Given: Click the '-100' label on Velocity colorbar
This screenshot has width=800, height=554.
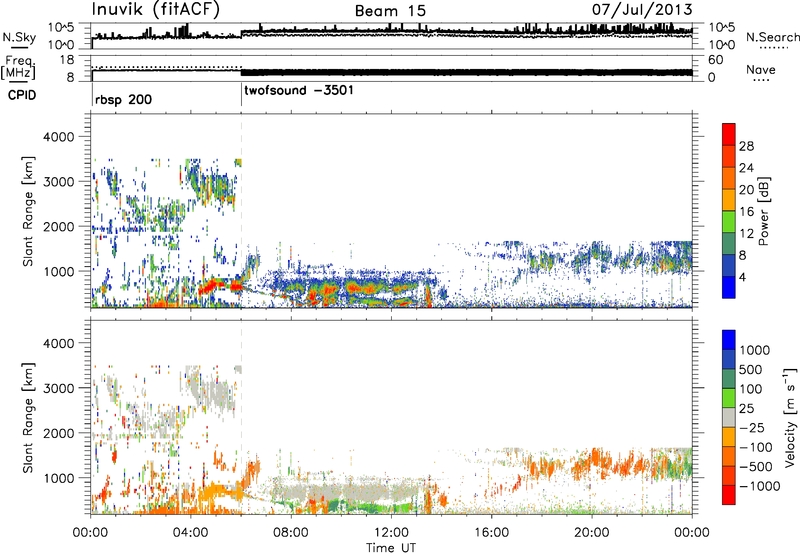Looking at the screenshot, I should [755, 447].
